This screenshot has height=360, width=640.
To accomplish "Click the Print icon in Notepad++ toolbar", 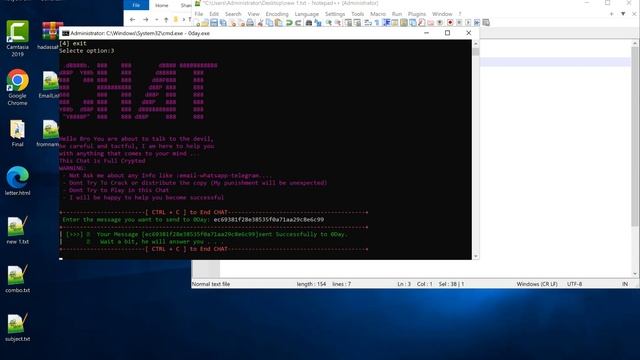I will (250, 23).
